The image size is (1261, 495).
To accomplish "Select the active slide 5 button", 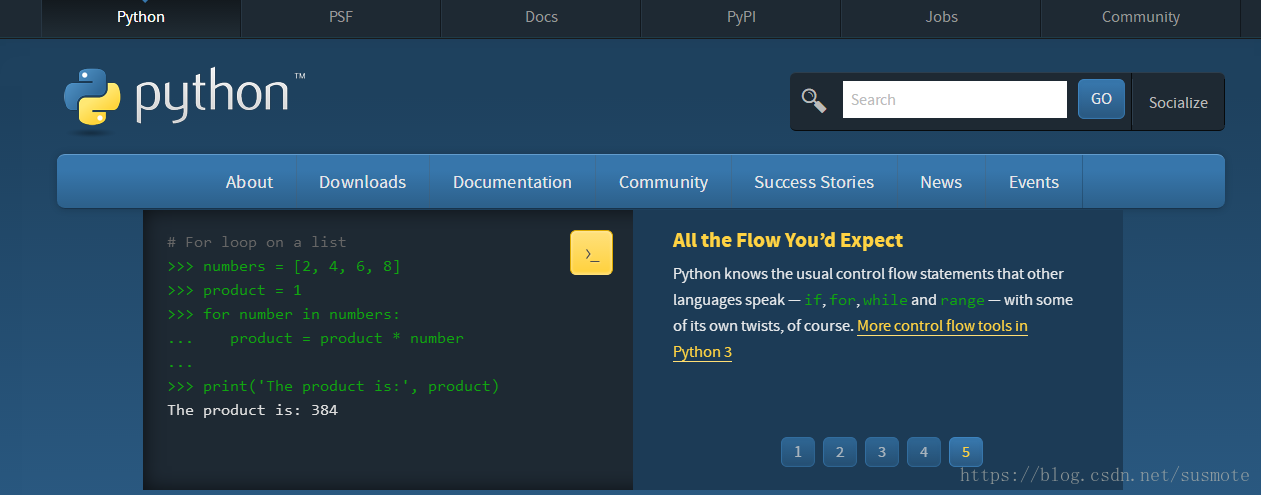I will pyautogui.click(x=966, y=452).
